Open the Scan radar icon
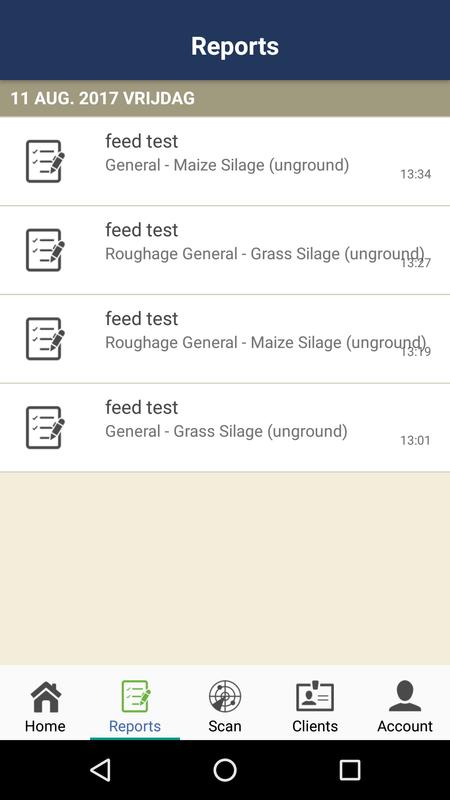This screenshot has width=450, height=800. (224, 696)
